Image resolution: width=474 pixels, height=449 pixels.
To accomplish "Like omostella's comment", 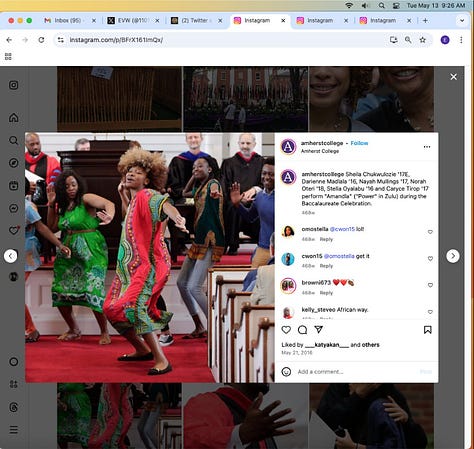I will [430, 232].
